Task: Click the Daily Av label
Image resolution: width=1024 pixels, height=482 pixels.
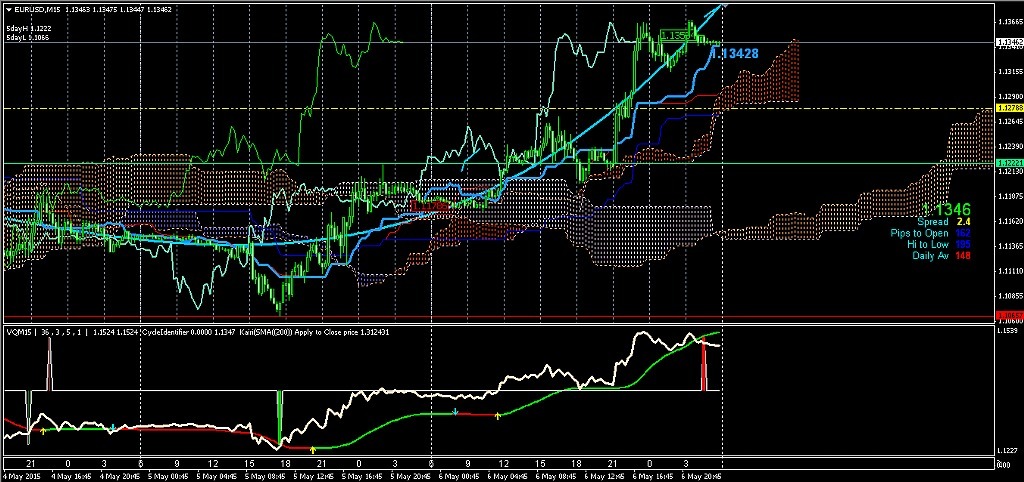Action: pyautogui.click(x=930, y=255)
